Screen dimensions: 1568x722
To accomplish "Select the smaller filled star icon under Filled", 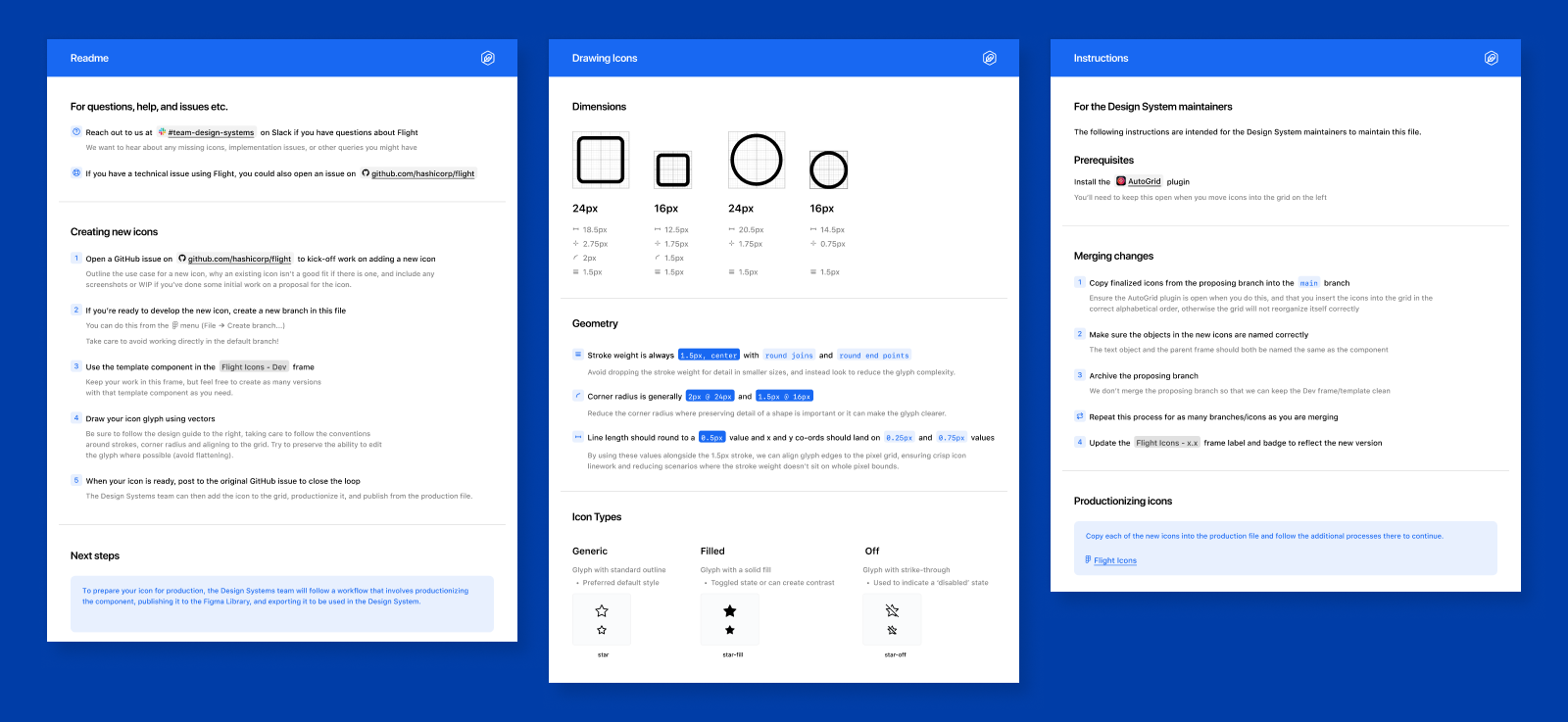I will pyautogui.click(x=730, y=630).
